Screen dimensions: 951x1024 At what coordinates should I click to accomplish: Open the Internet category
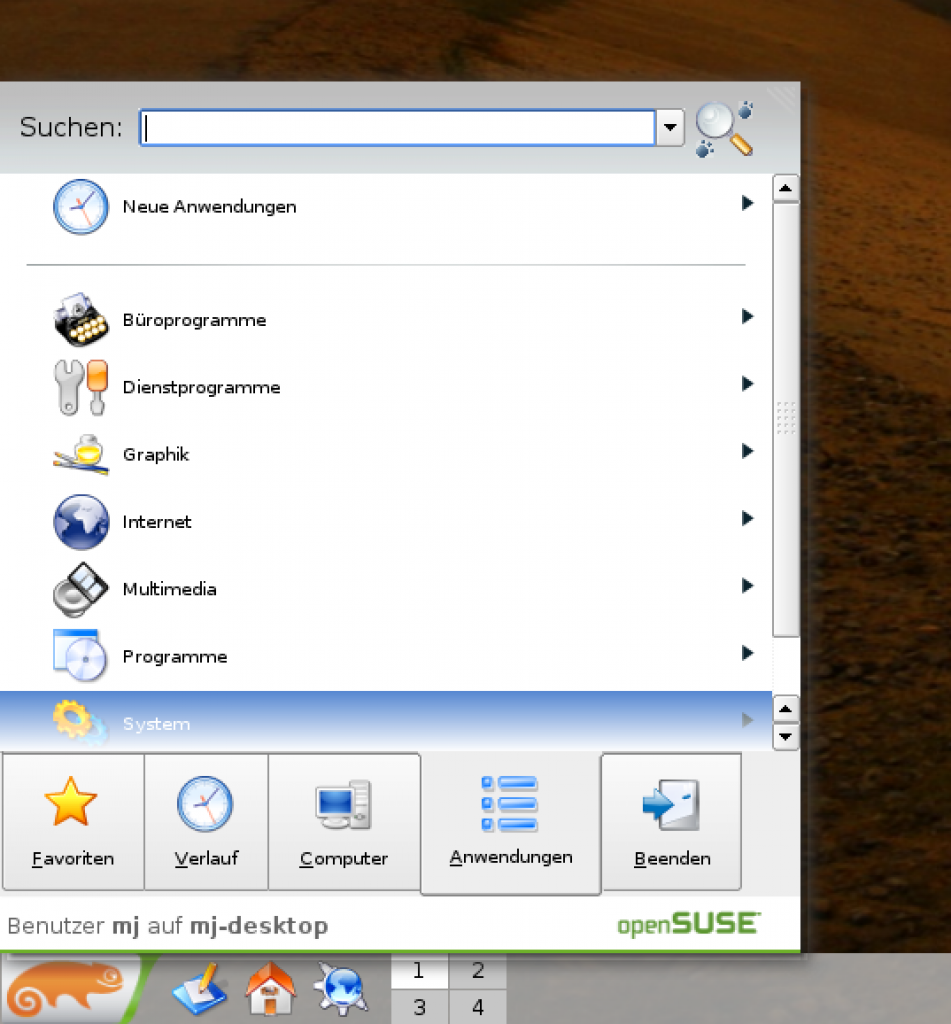tap(385, 522)
